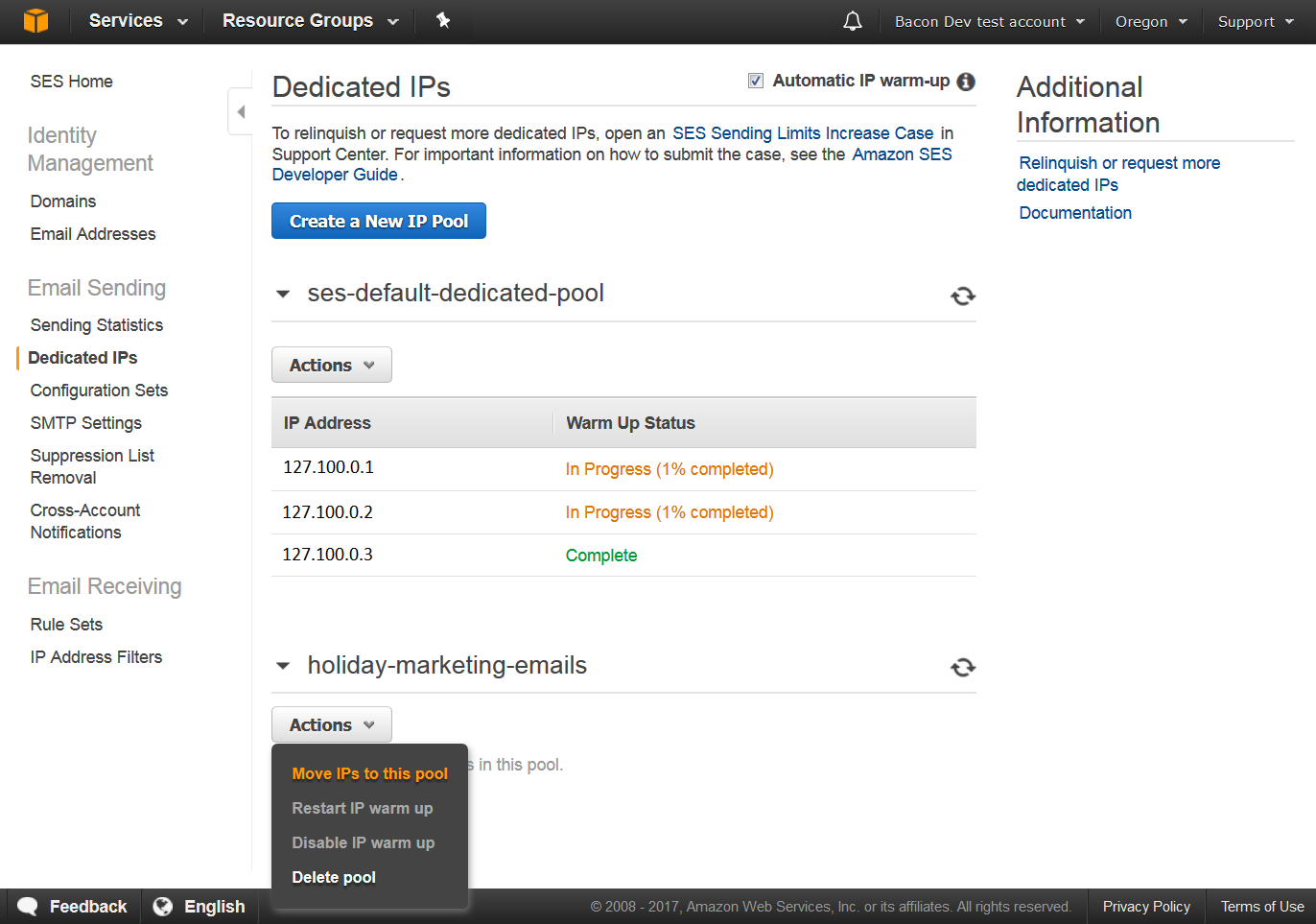Close Actions dropdown for holiday-marketing-emails pool
Screen dimensions: 1316x924
[332, 724]
